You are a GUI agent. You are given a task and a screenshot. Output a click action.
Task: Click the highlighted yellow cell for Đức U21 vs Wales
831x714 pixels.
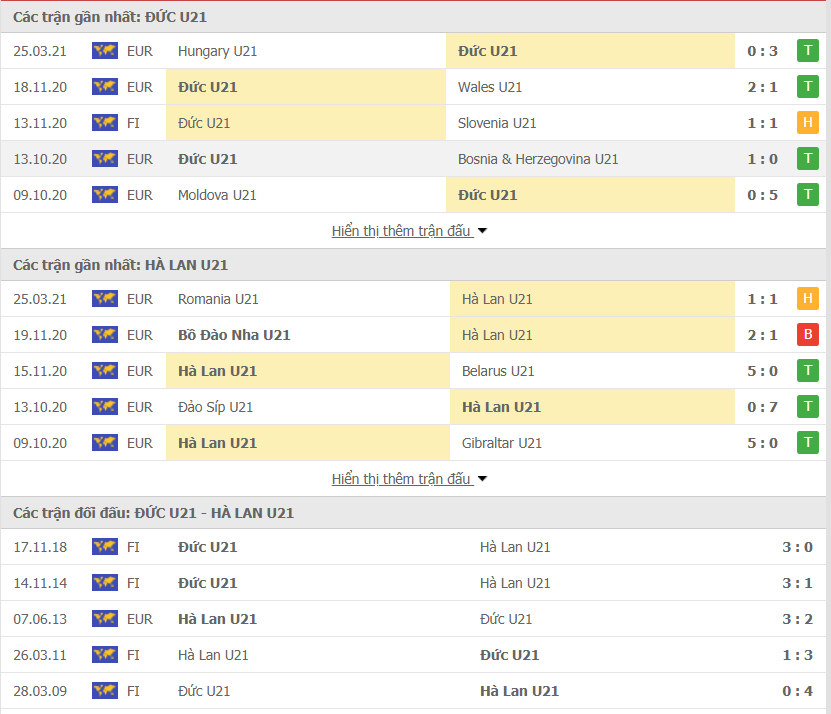[x=300, y=87]
